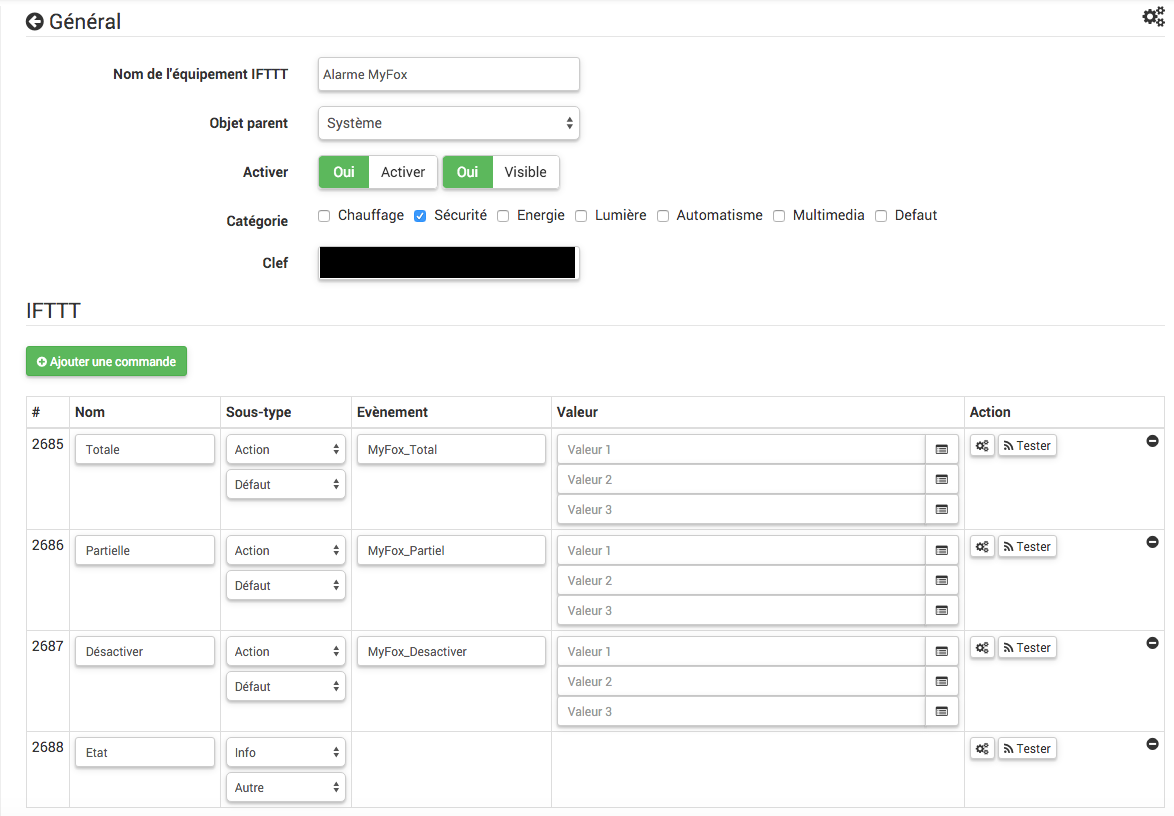The height and width of the screenshot is (816, 1174).
Task: Click list icon beside Partielle Valeur 2
Action: point(942,580)
